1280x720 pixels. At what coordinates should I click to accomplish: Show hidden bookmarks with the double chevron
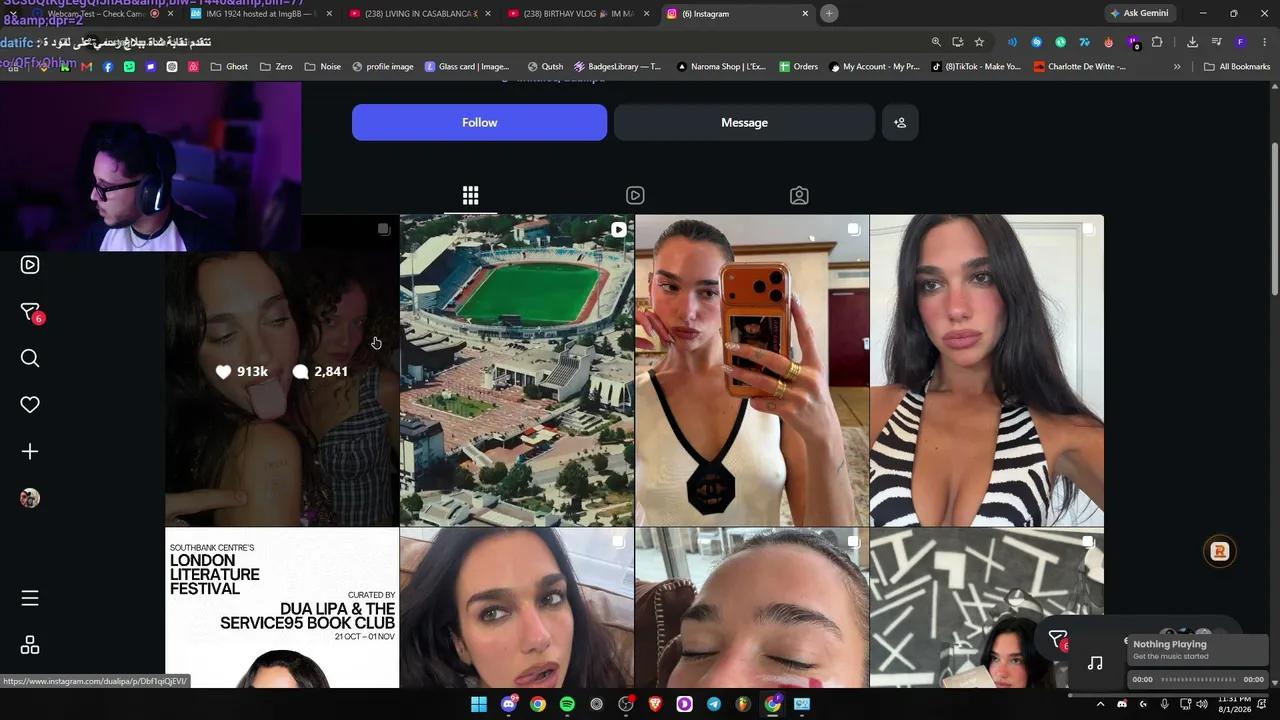(x=1177, y=67)
